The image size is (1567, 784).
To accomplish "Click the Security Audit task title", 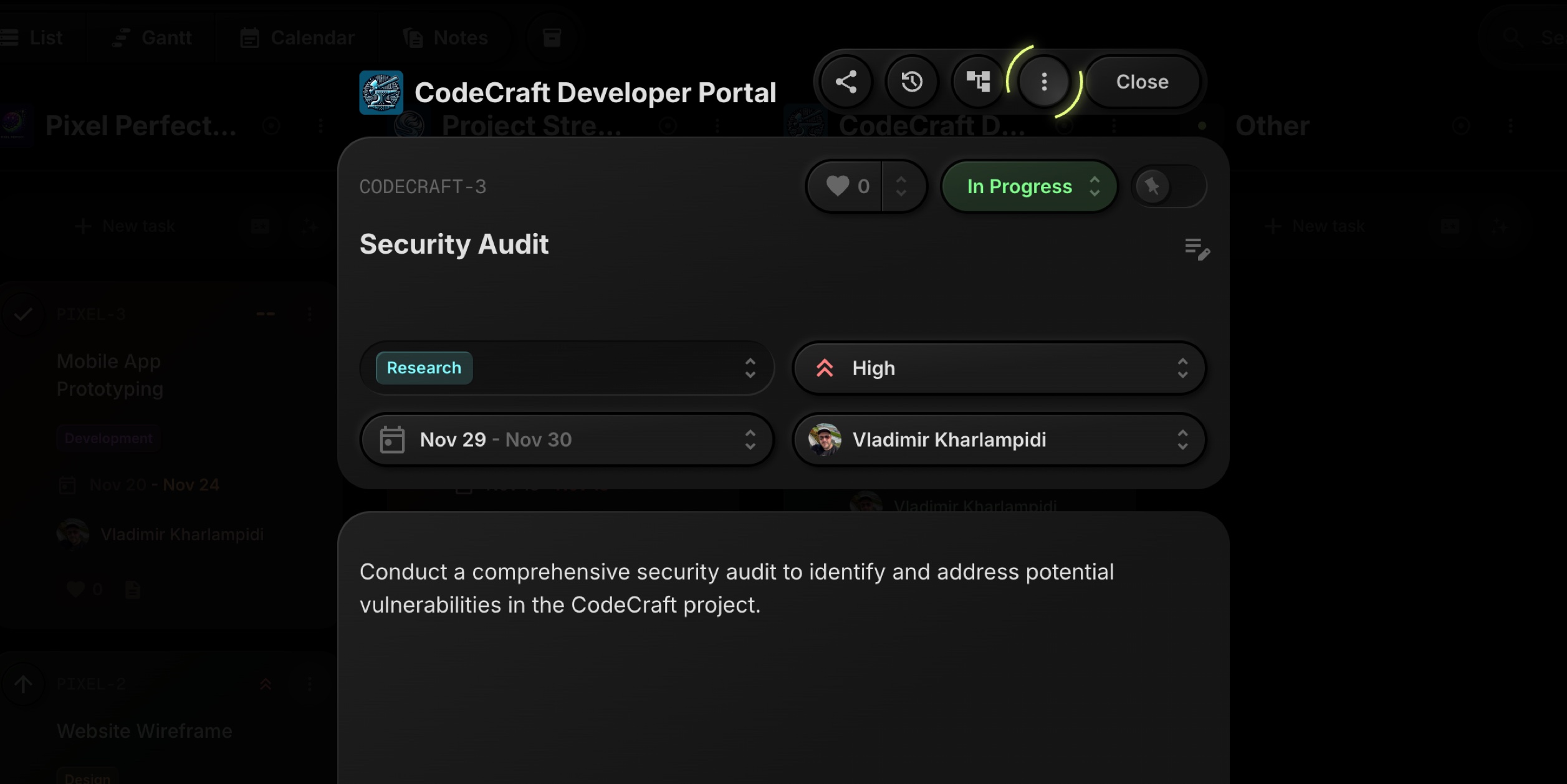I will click(454, 244).
